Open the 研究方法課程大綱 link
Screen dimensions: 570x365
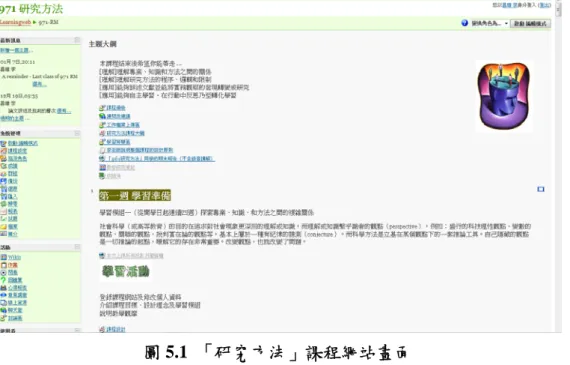pos(125,133)
